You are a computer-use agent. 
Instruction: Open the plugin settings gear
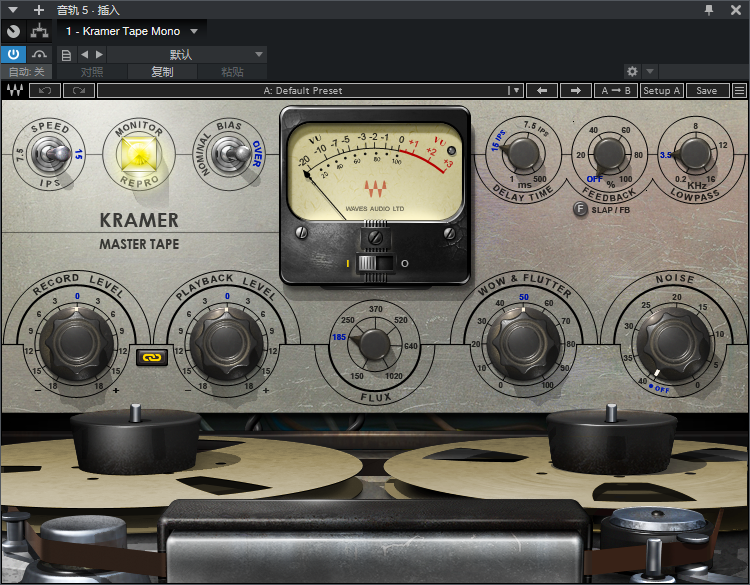pos(632,72)
